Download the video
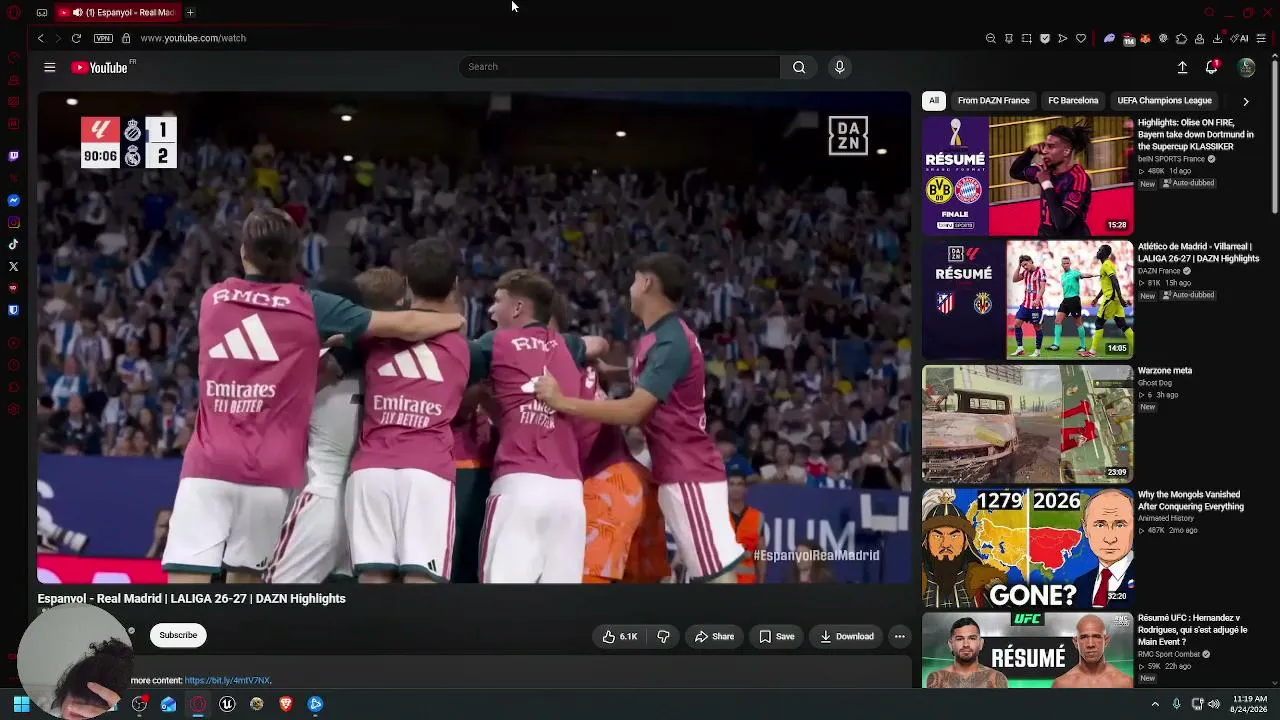Screen dimensions: 1280x720 click(x=846, y=636)
